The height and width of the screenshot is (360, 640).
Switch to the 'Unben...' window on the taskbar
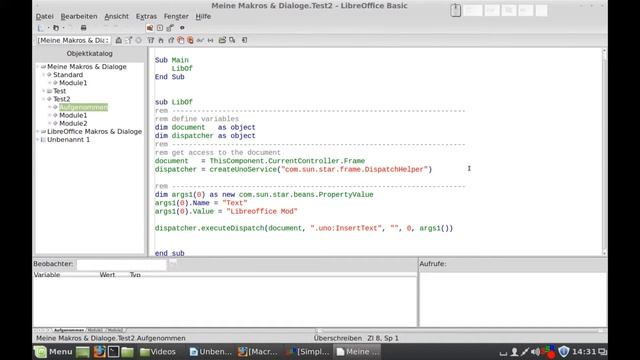pos(210,351)
